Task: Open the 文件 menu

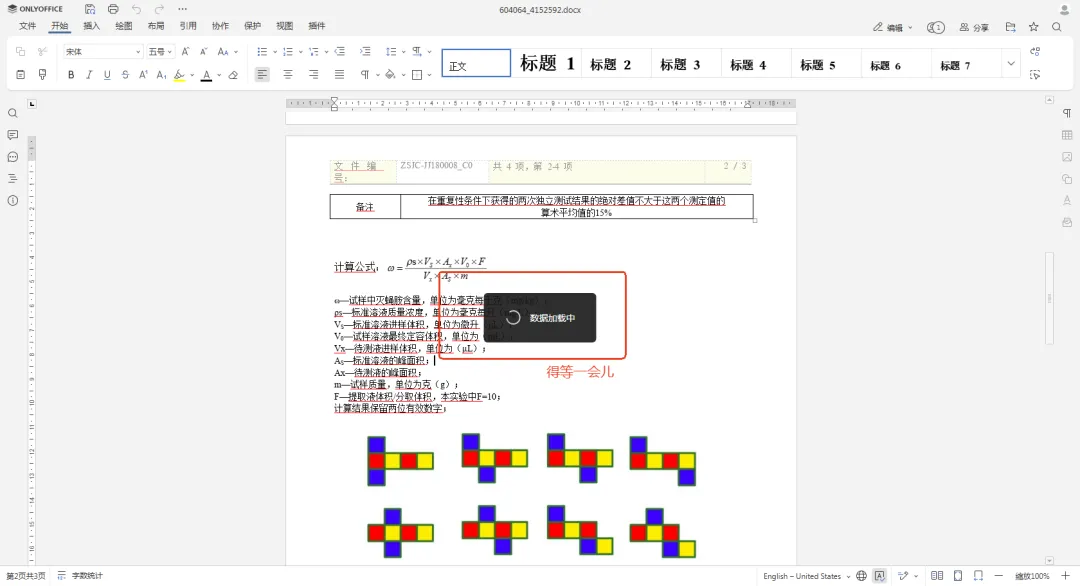Action: click(x=28, y=26)
